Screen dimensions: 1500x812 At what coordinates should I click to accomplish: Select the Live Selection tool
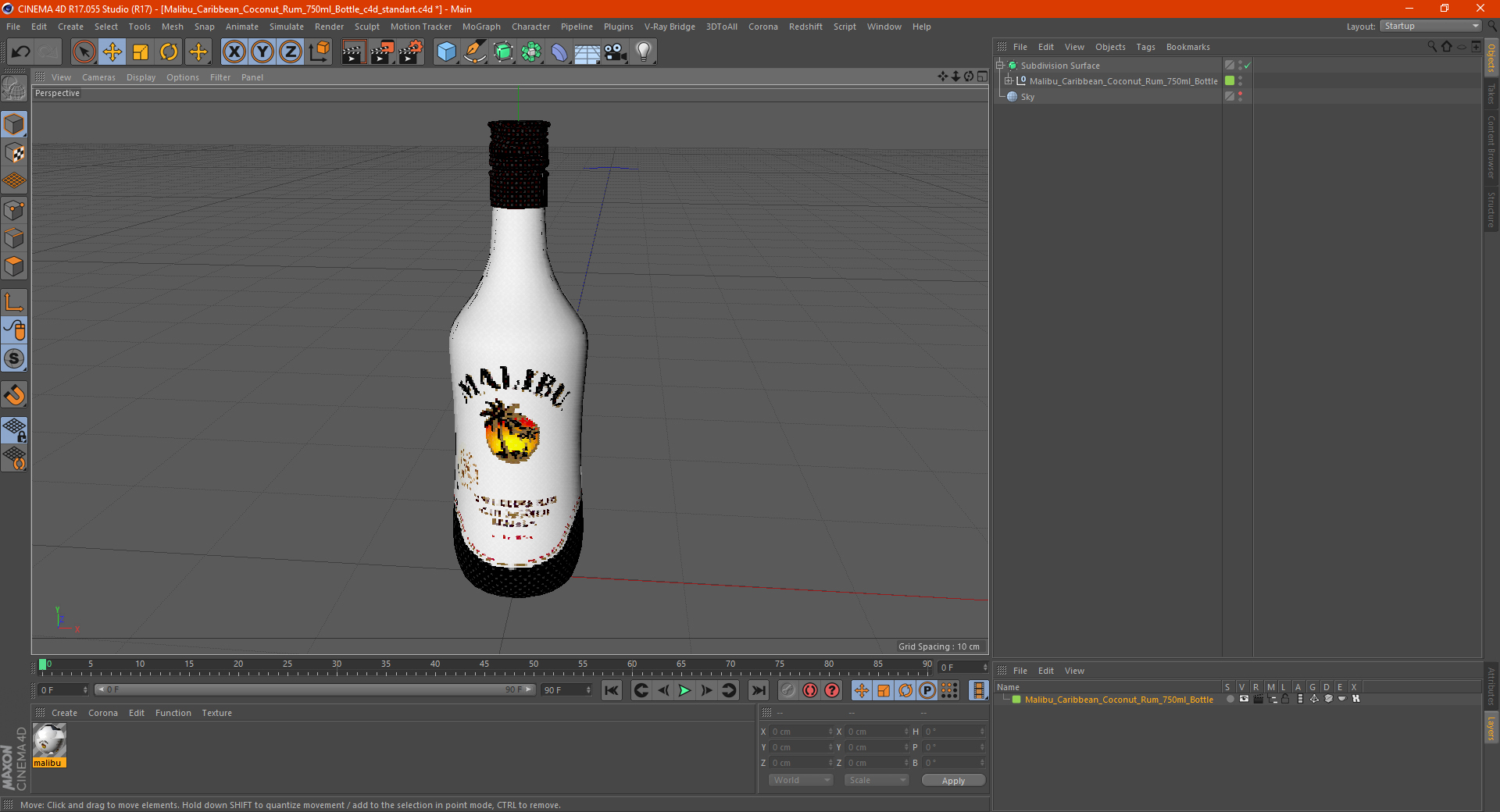[x=84, y=52]
